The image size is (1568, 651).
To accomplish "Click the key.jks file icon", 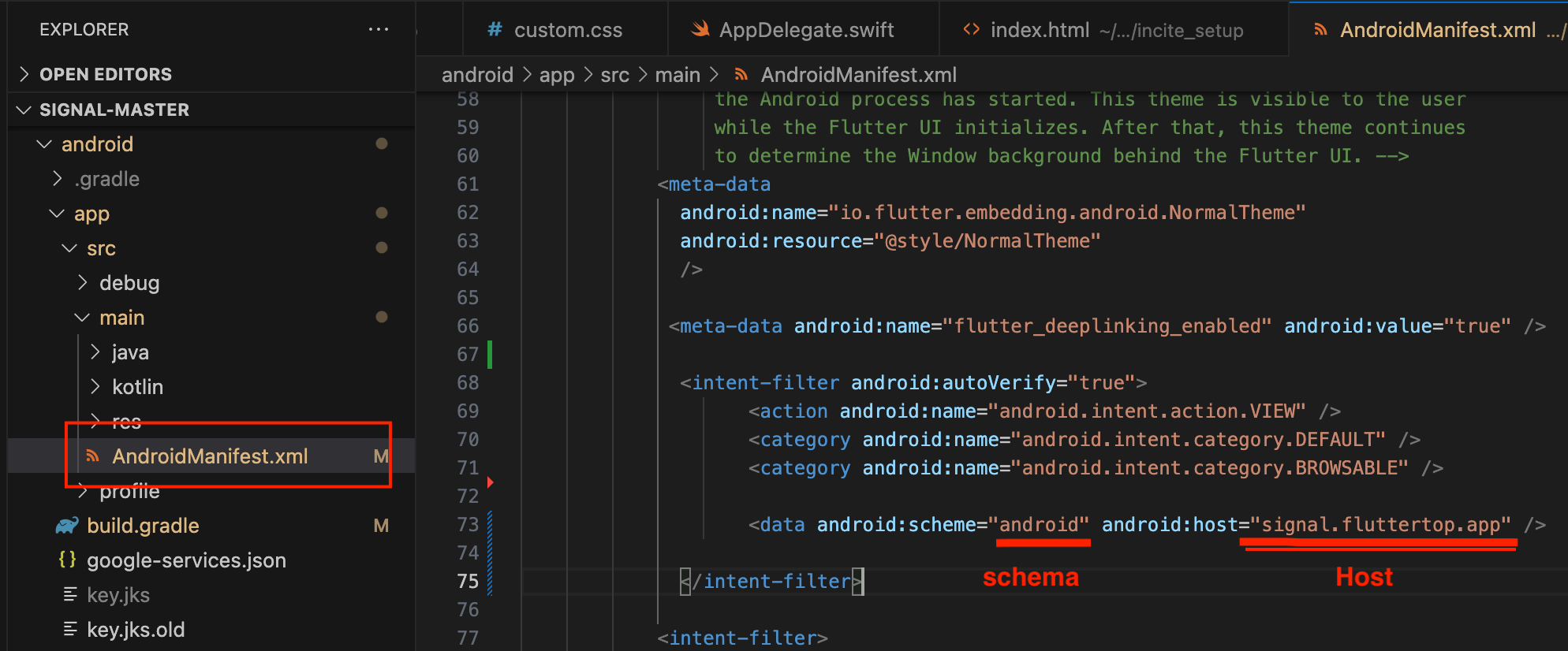I will [x=70, y=595].
